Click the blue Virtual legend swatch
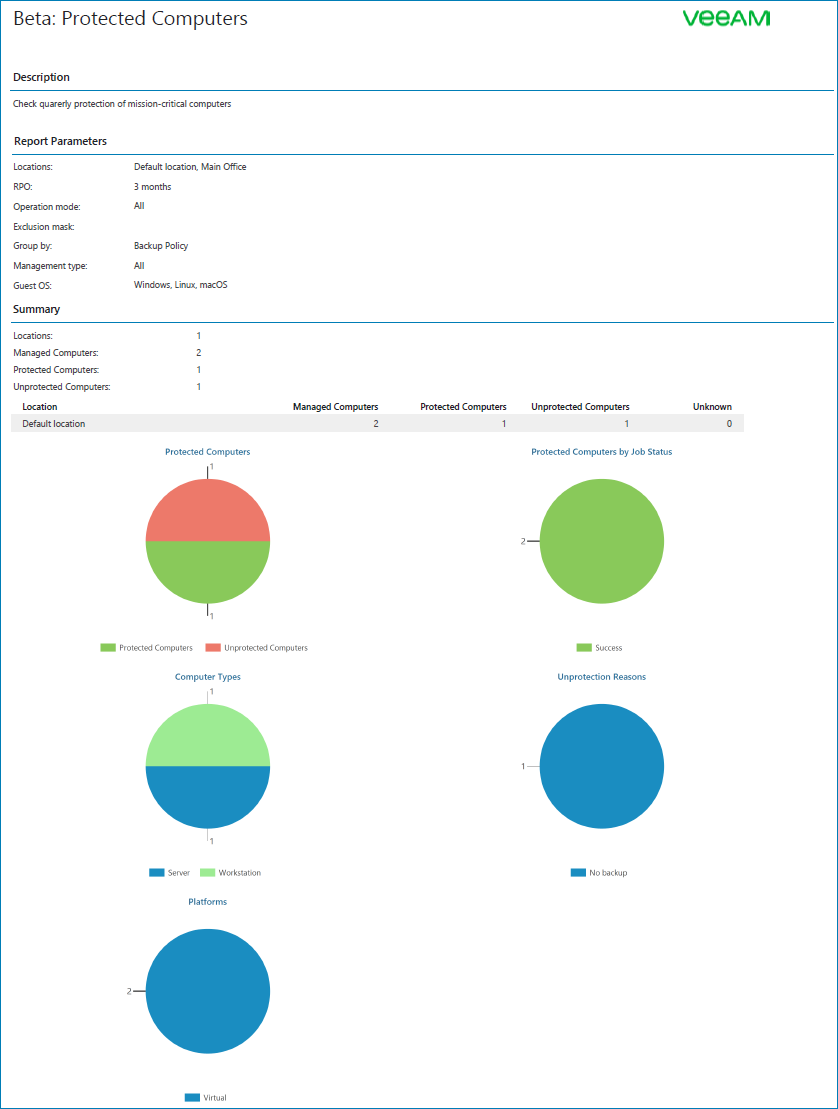 pos(192,1098)
